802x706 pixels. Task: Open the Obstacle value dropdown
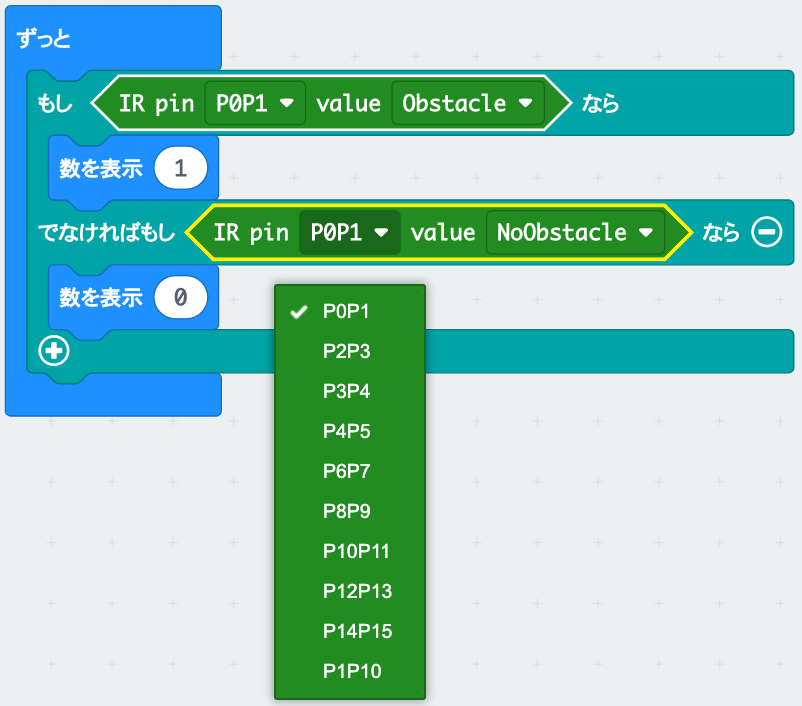click(468, 103)
